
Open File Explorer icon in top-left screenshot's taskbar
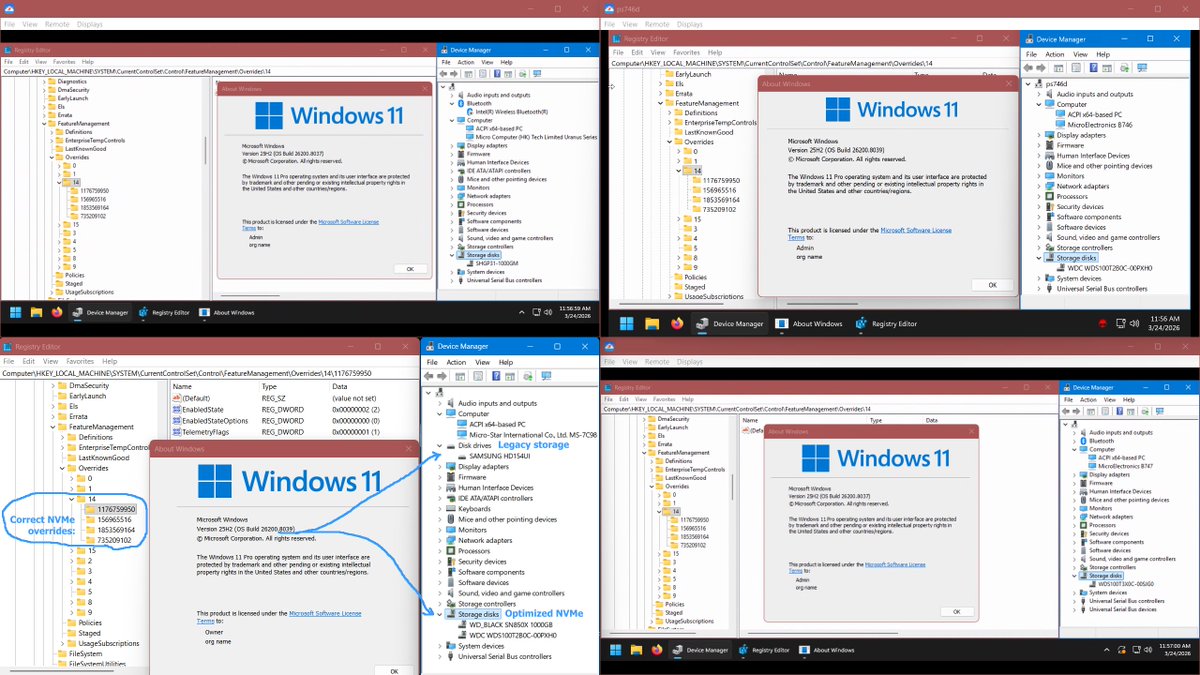tap(37, 312)
